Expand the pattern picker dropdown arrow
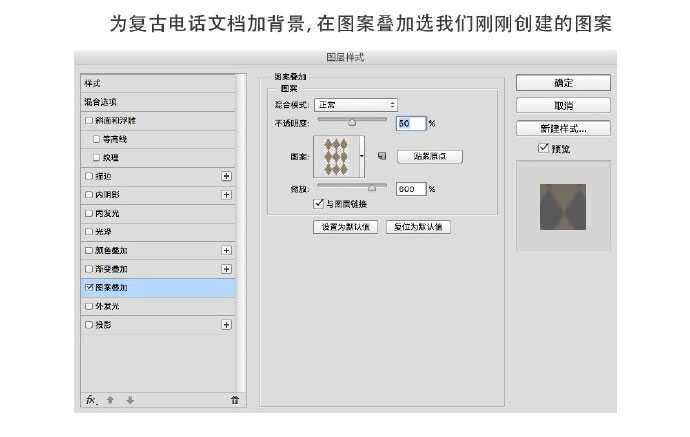 [x=361, y=157]
